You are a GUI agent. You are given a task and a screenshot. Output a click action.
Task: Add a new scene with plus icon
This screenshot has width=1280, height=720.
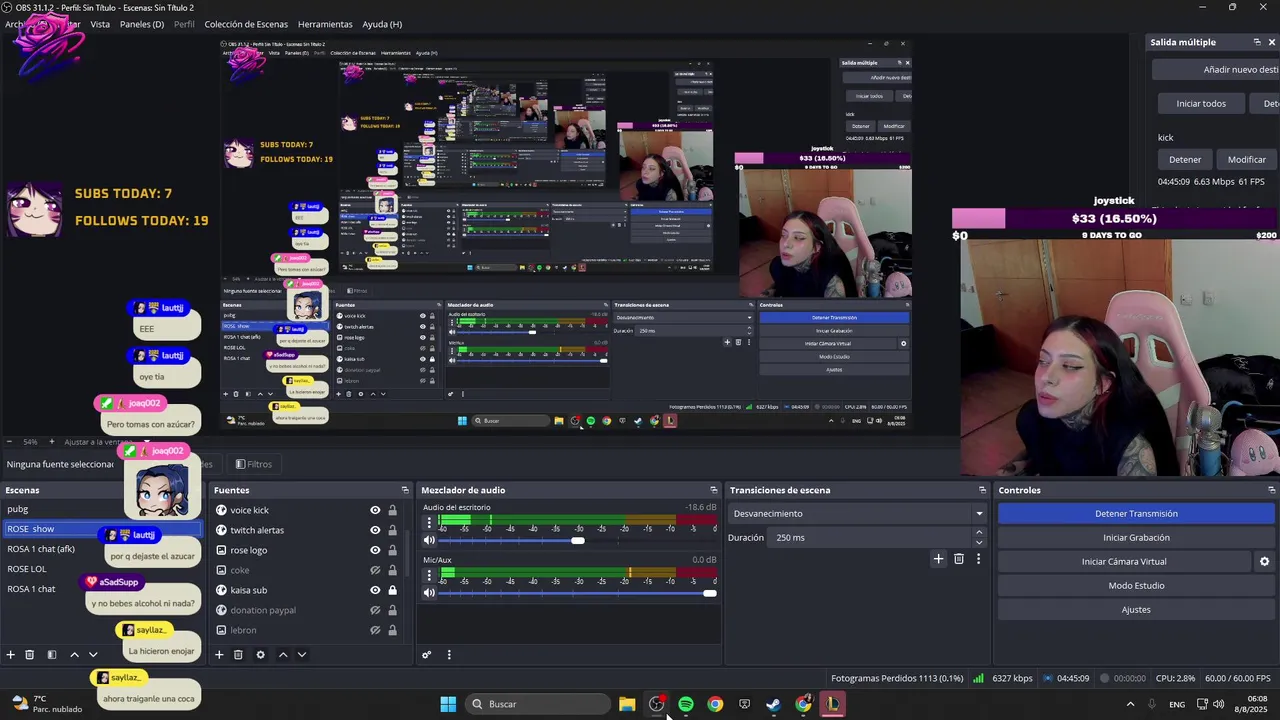click(x=11, y=655)
